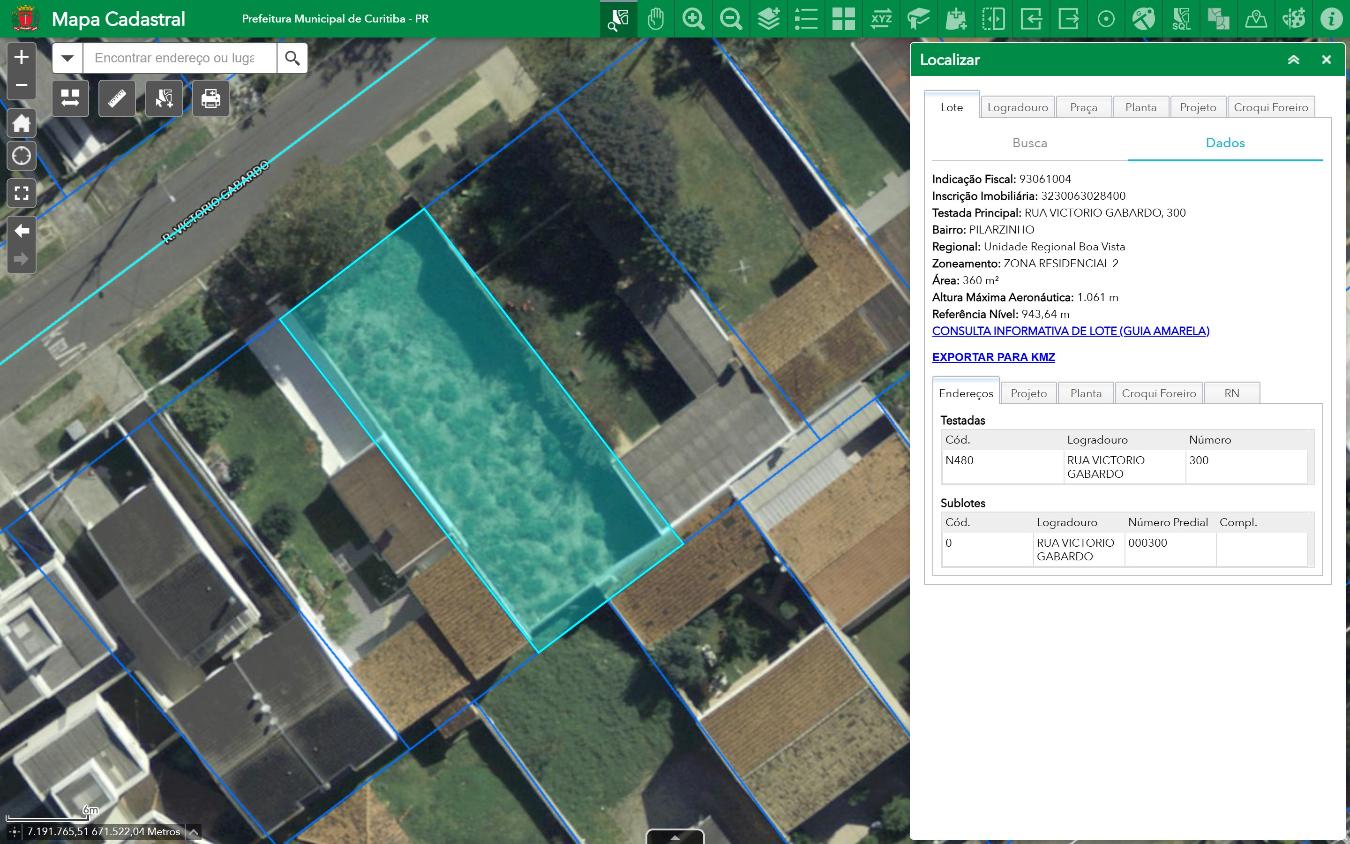Open the Consulta Informativa de Lote link

(x=1070, y=331)
